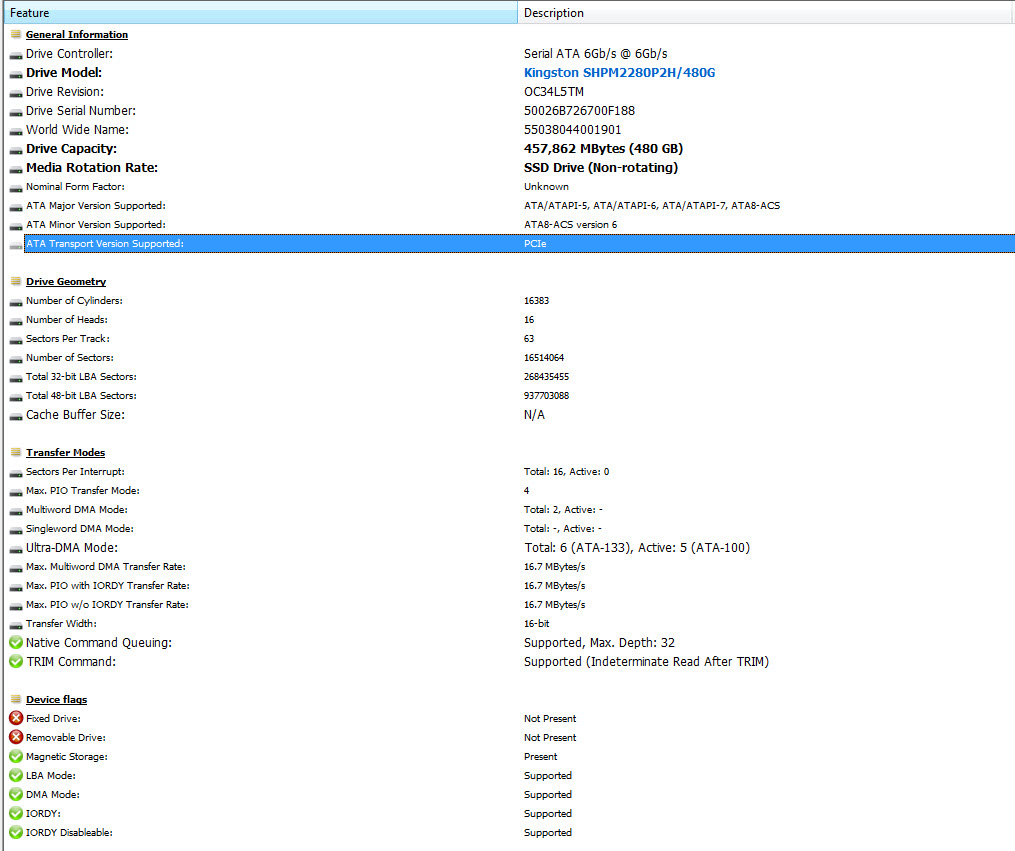Select the Max. Multiword DMA Transfer Rate label
Image resolution: width=1015 pixels, height=851 pixels.
[106, 566]
